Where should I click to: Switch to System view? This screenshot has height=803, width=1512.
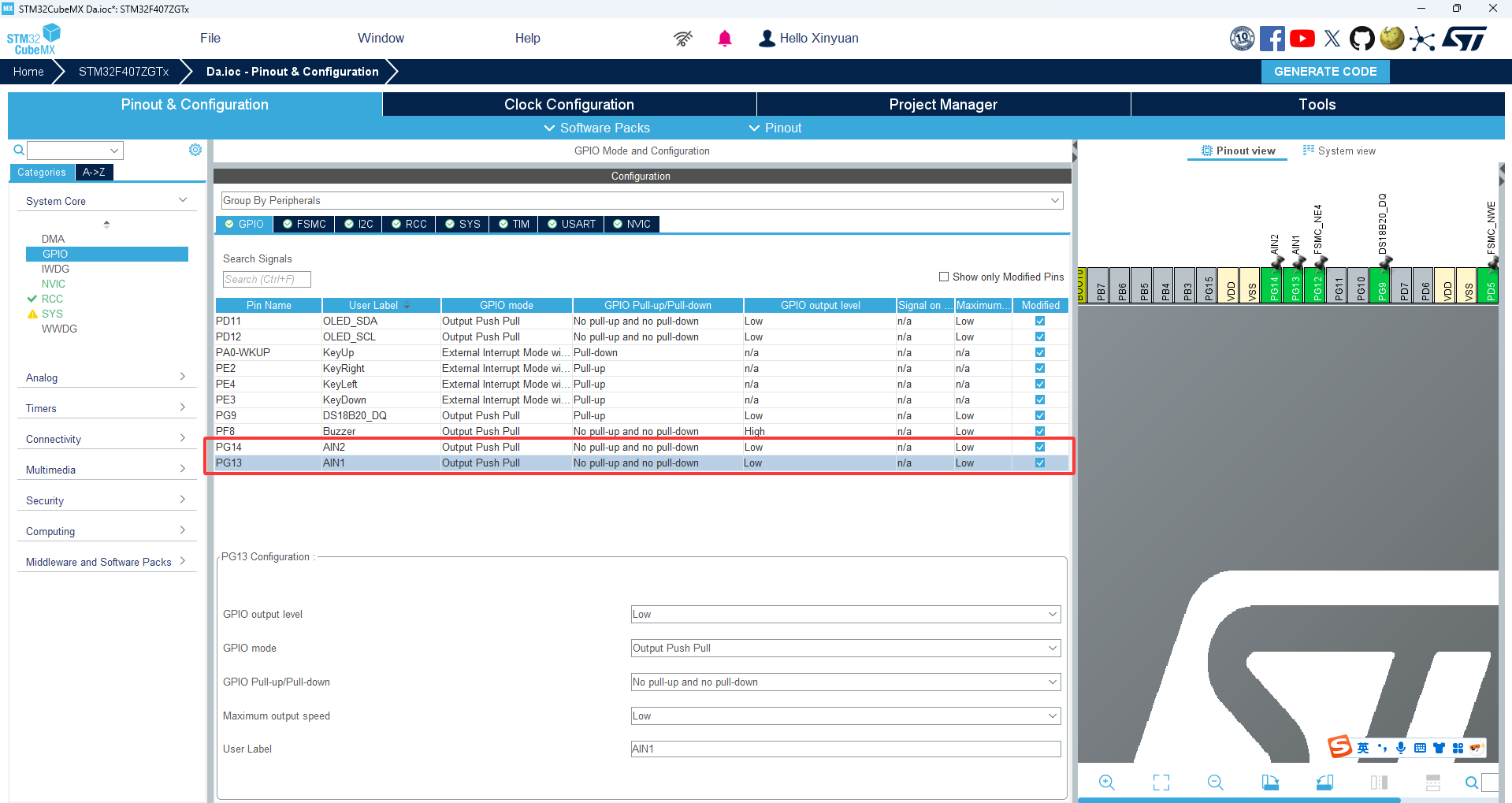point(1339,151)
